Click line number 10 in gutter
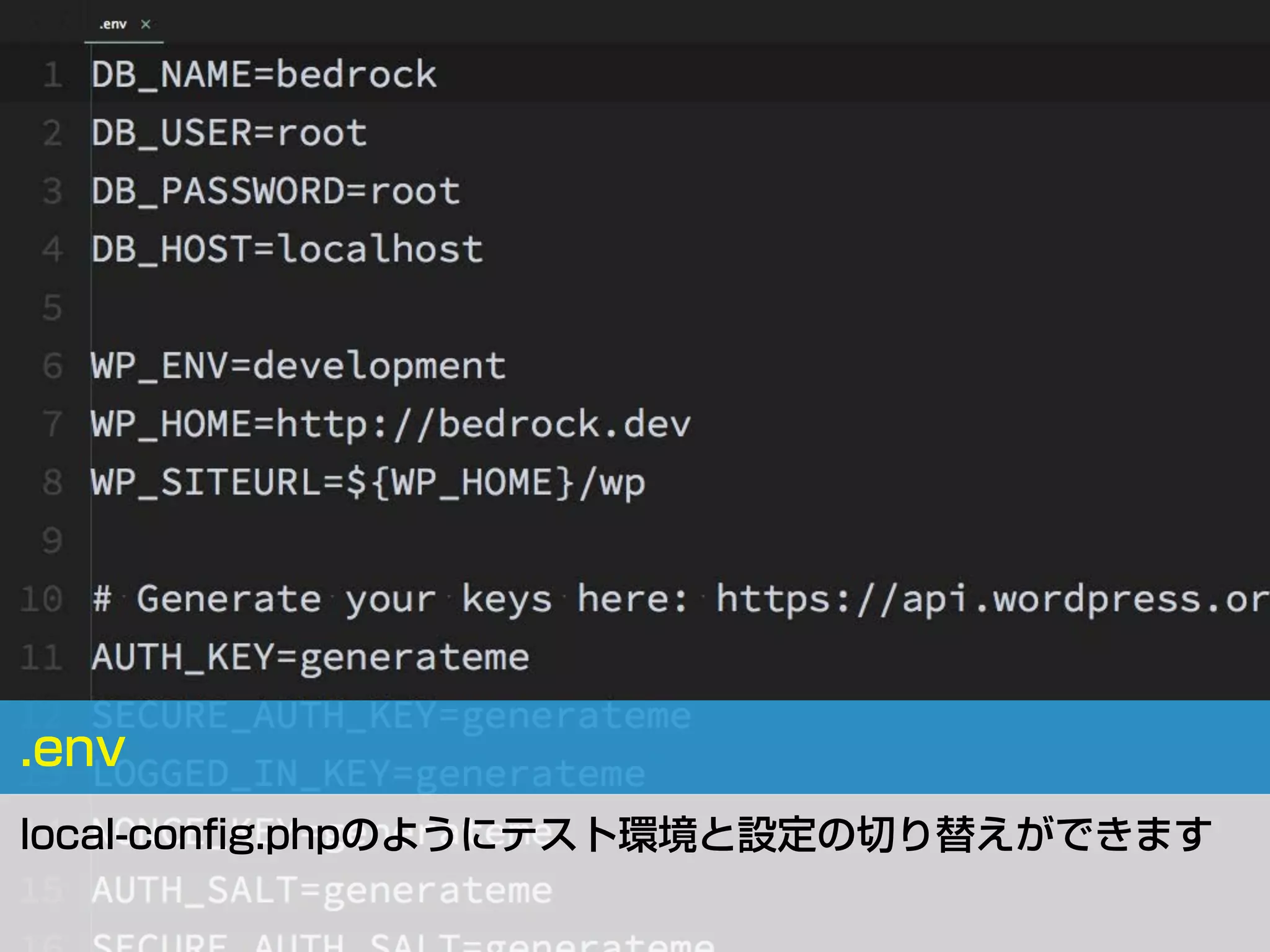This screenshot has width=1270, height=952. (x=42, y=599)
